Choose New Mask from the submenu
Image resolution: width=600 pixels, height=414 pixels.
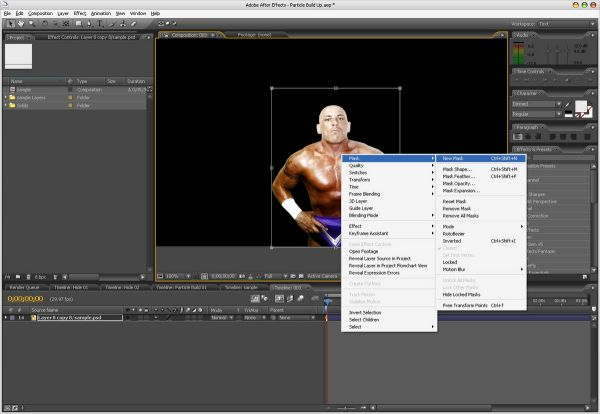[481, 158]
